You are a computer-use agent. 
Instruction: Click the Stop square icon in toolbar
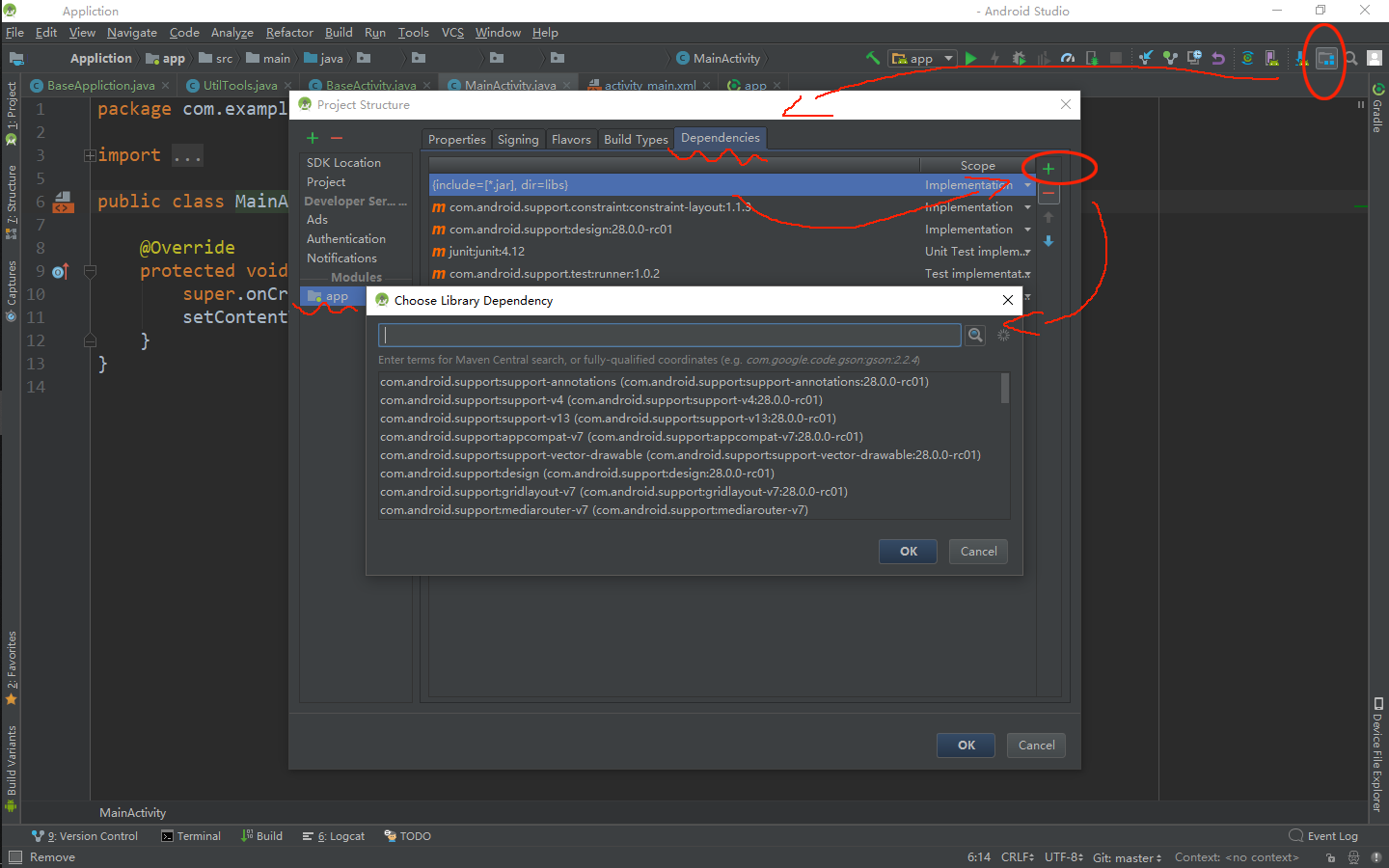1116,58
